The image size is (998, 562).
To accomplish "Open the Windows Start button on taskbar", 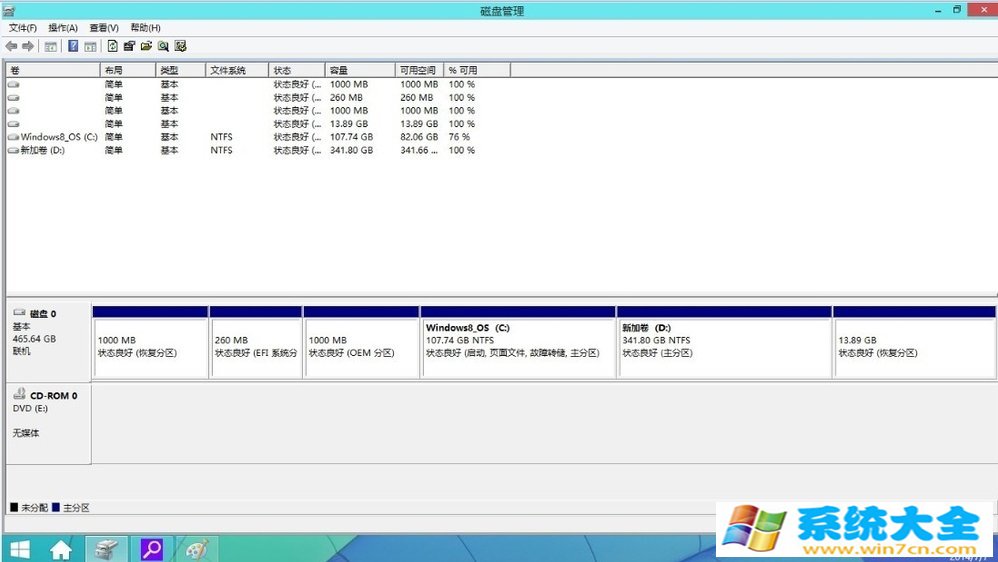I will tap(20, 550).
